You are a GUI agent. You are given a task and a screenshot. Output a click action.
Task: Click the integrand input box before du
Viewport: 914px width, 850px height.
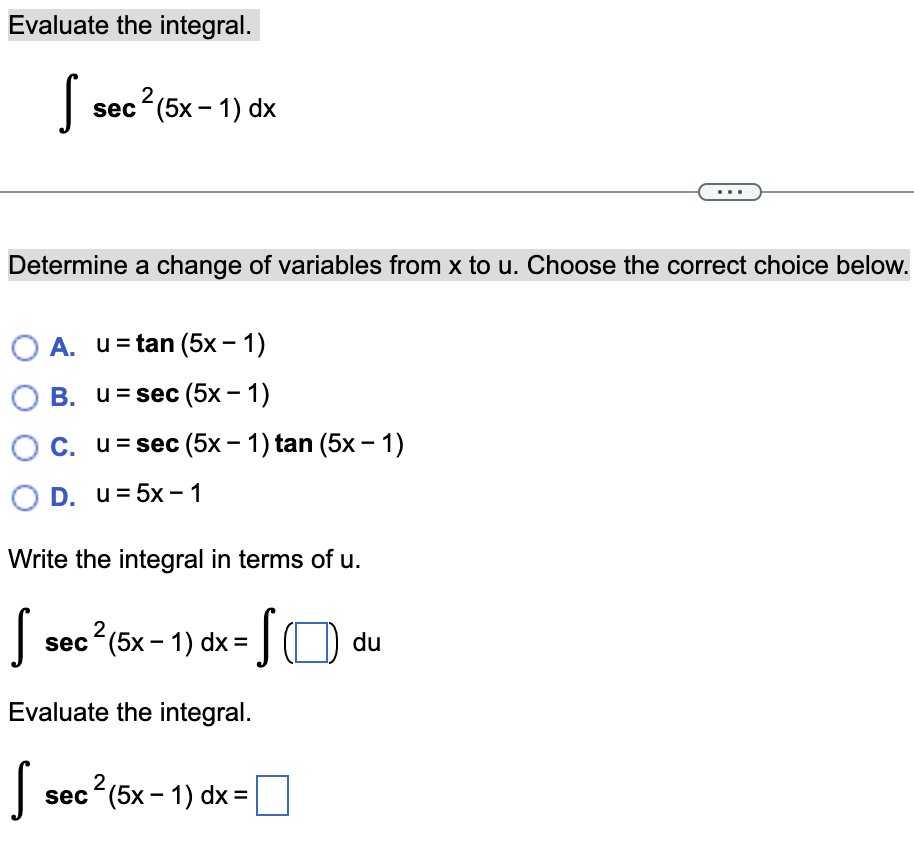pos(311,642)
